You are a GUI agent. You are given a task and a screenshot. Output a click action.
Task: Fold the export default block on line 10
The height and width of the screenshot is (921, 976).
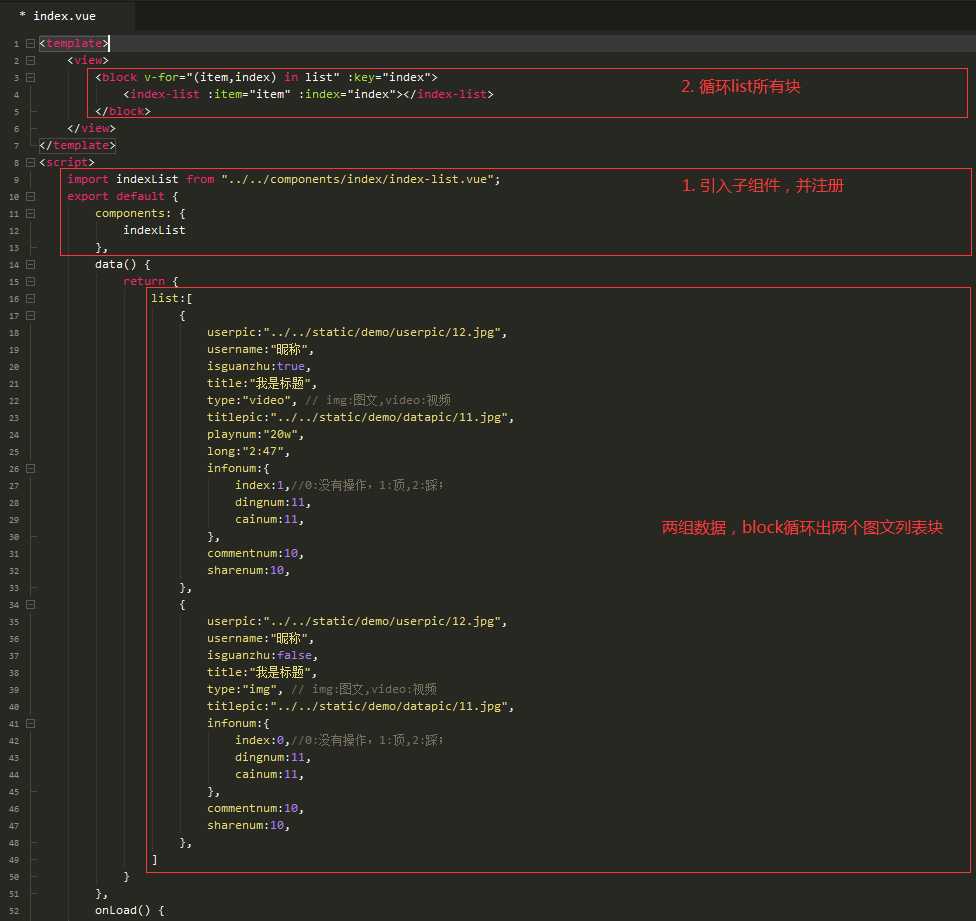coord(30,197)
